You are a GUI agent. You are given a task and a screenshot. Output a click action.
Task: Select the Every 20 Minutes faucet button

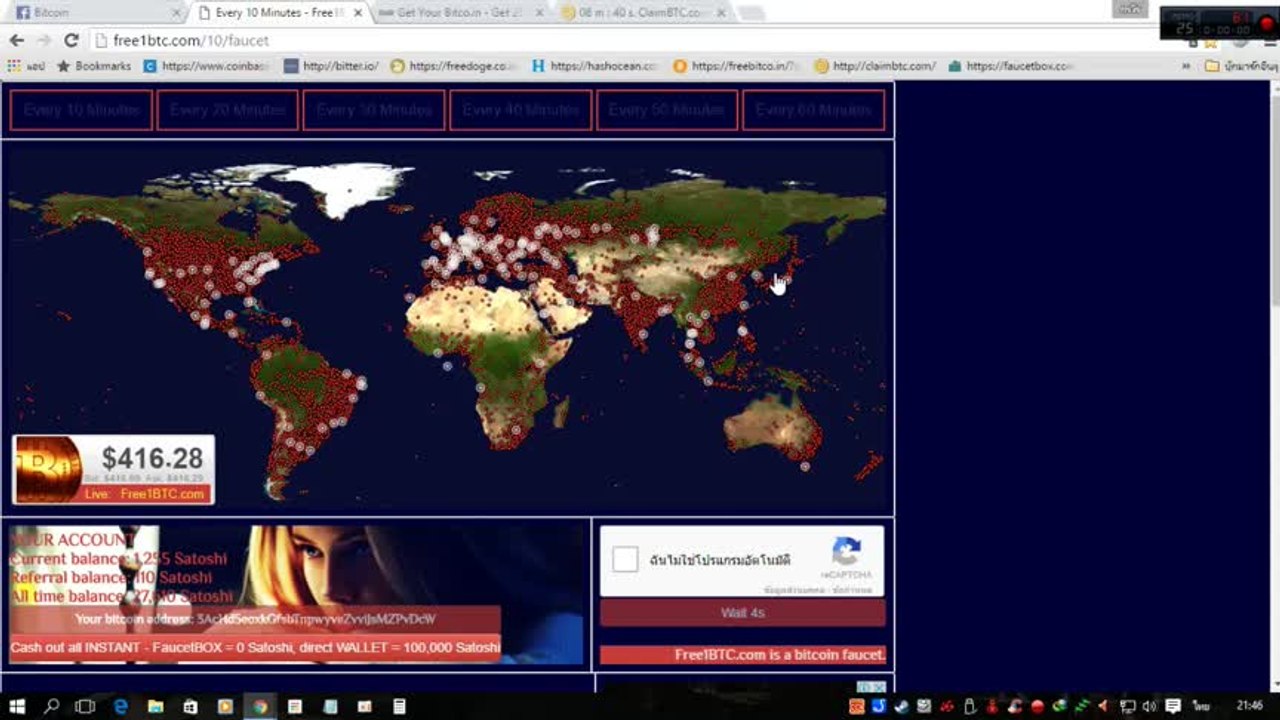pyautogui.click(x=227, y=110)
